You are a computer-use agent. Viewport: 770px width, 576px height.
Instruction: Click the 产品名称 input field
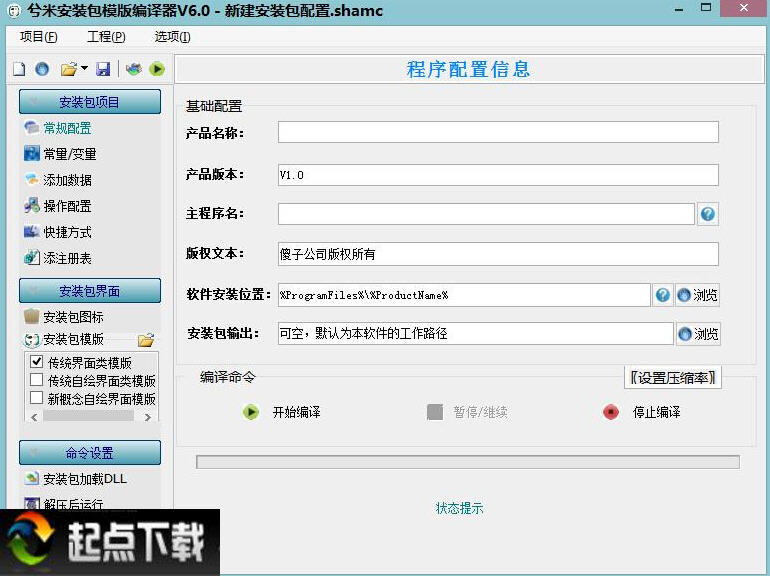tap(498, 132)
